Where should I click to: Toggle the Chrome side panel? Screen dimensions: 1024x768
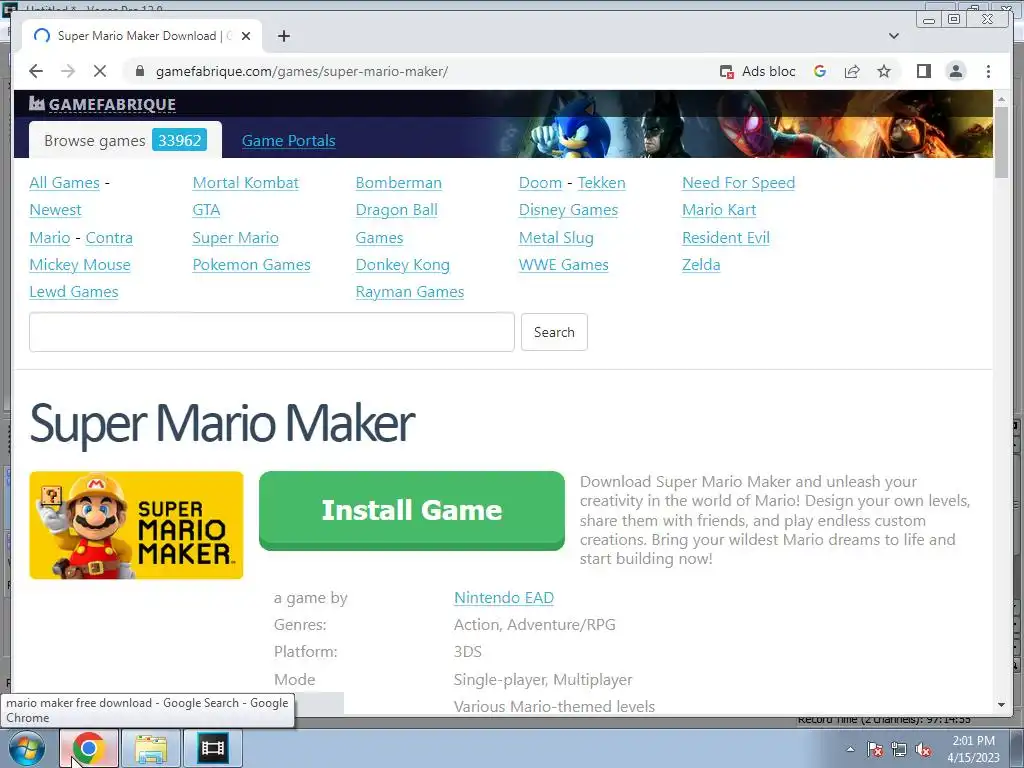(923, 71)
